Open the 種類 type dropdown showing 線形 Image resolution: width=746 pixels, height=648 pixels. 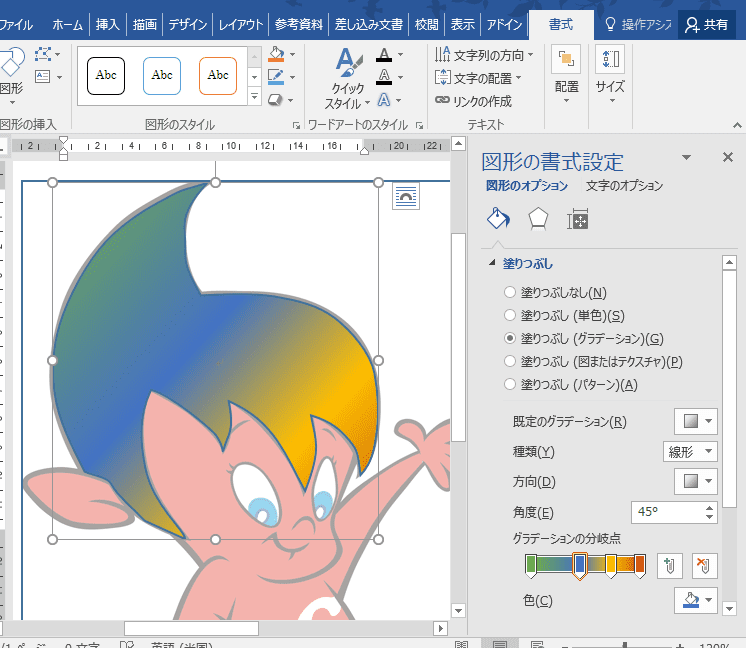click(690, 452)
